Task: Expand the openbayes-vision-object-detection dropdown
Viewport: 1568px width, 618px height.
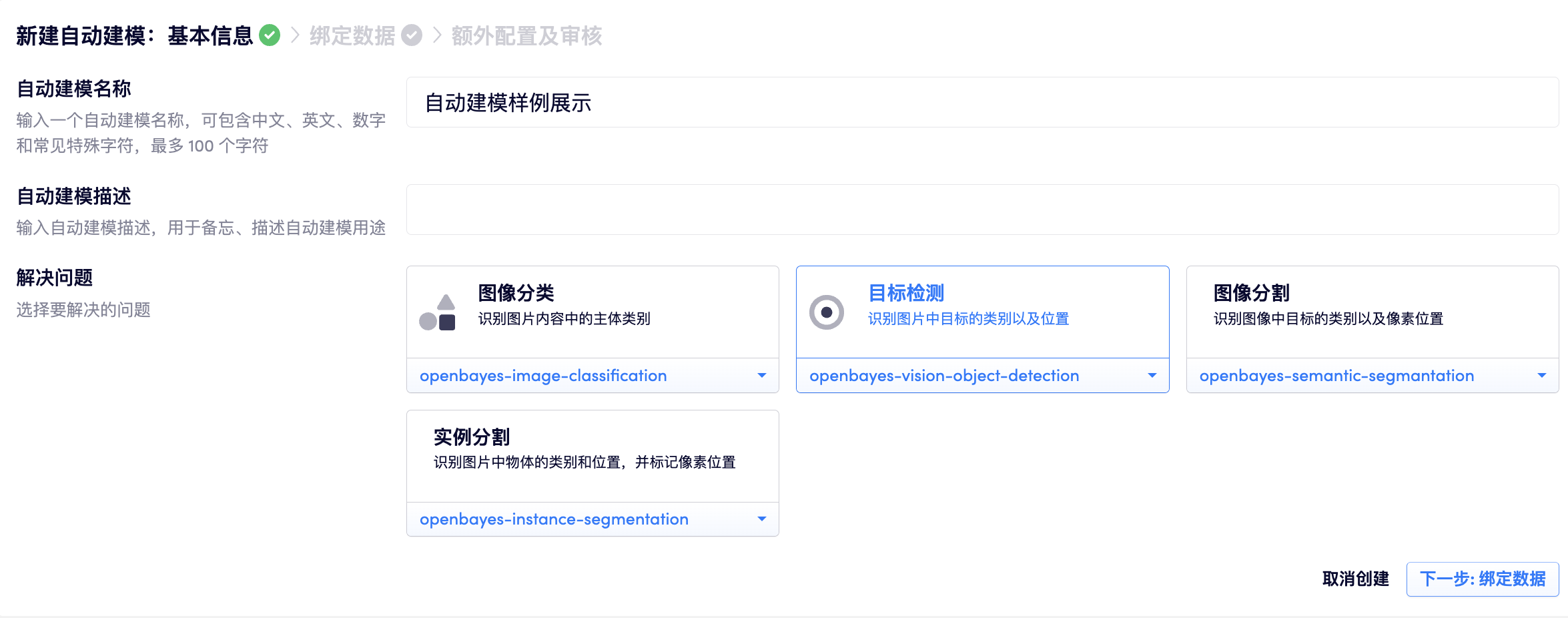Action: click(x=982, y=376)
